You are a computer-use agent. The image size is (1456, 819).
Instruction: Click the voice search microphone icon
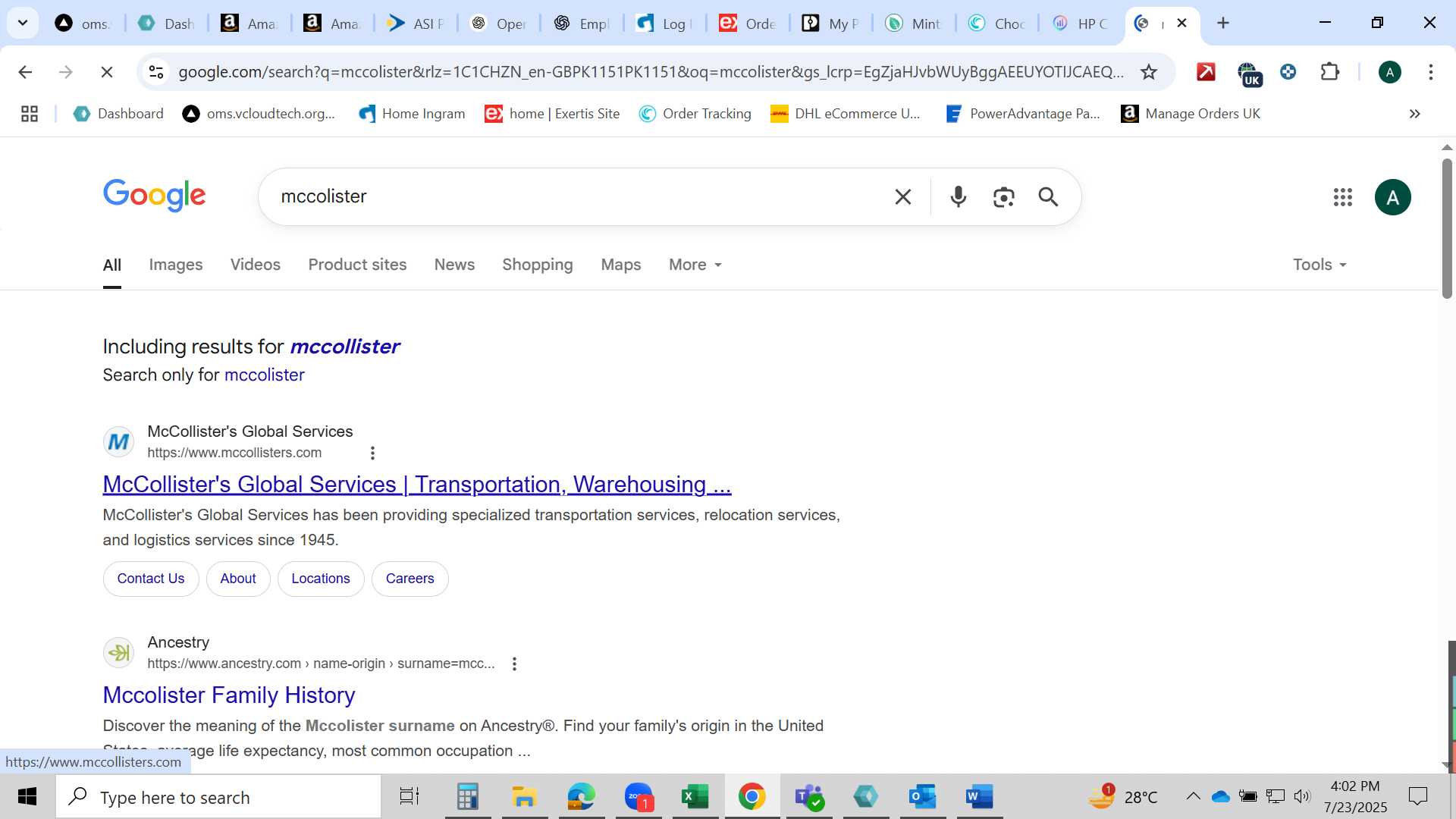[959, 197]
